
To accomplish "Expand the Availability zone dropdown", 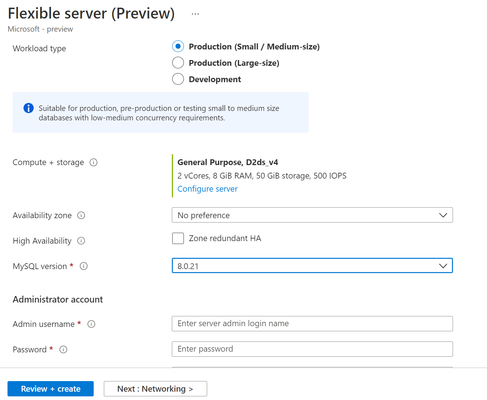I will tap(312, 215).
